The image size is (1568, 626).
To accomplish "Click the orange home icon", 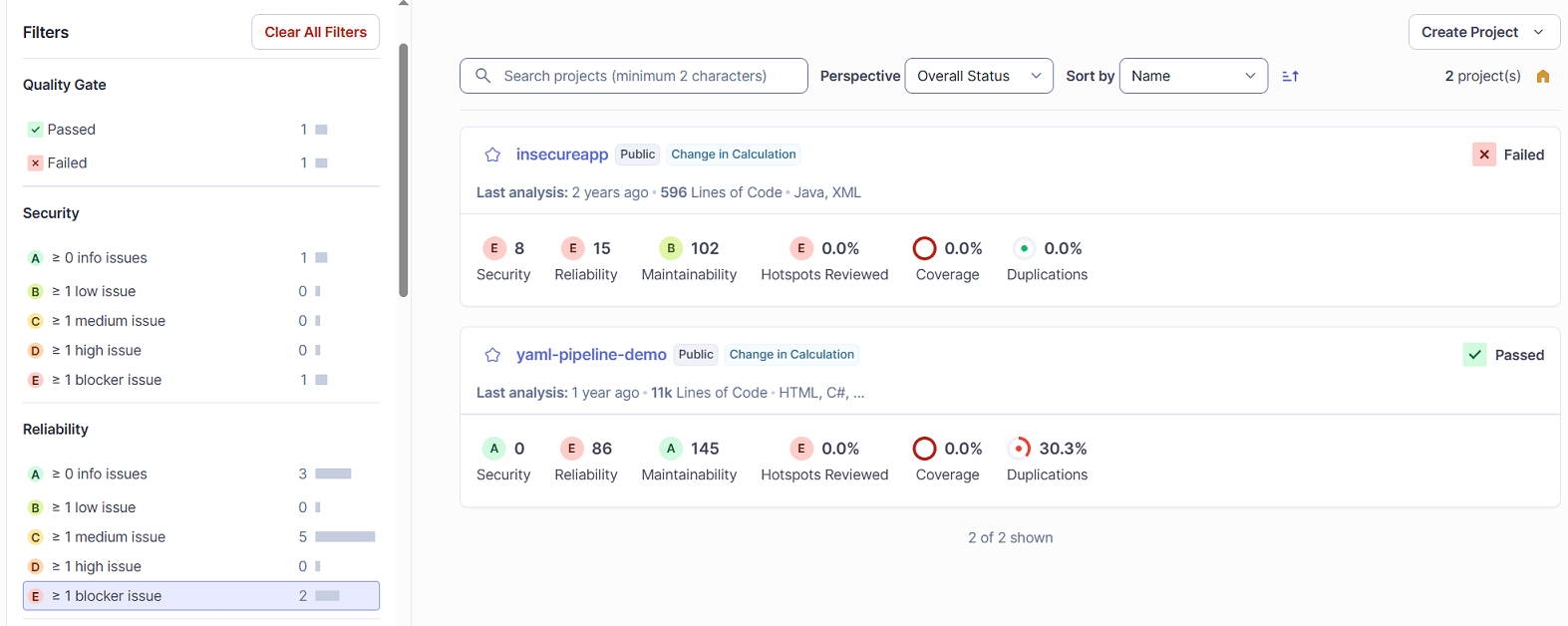I will (1543, 77).
